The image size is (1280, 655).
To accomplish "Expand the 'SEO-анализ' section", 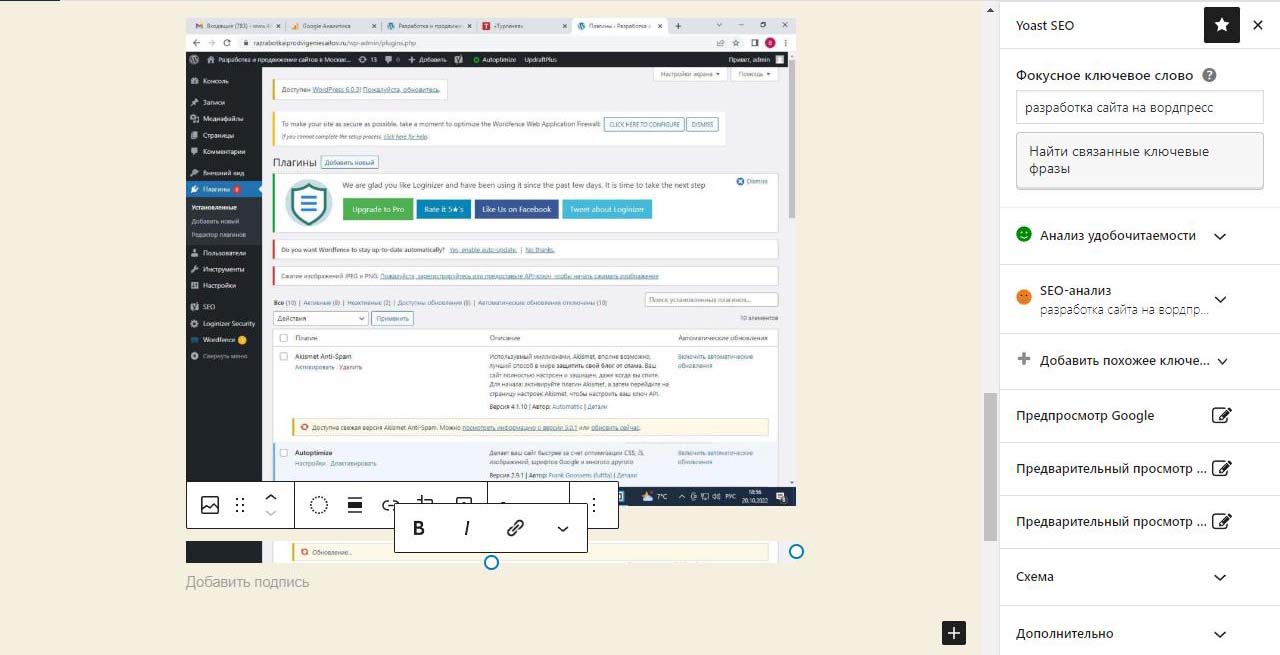I will pyautogui.click(x=1219, y=299).
